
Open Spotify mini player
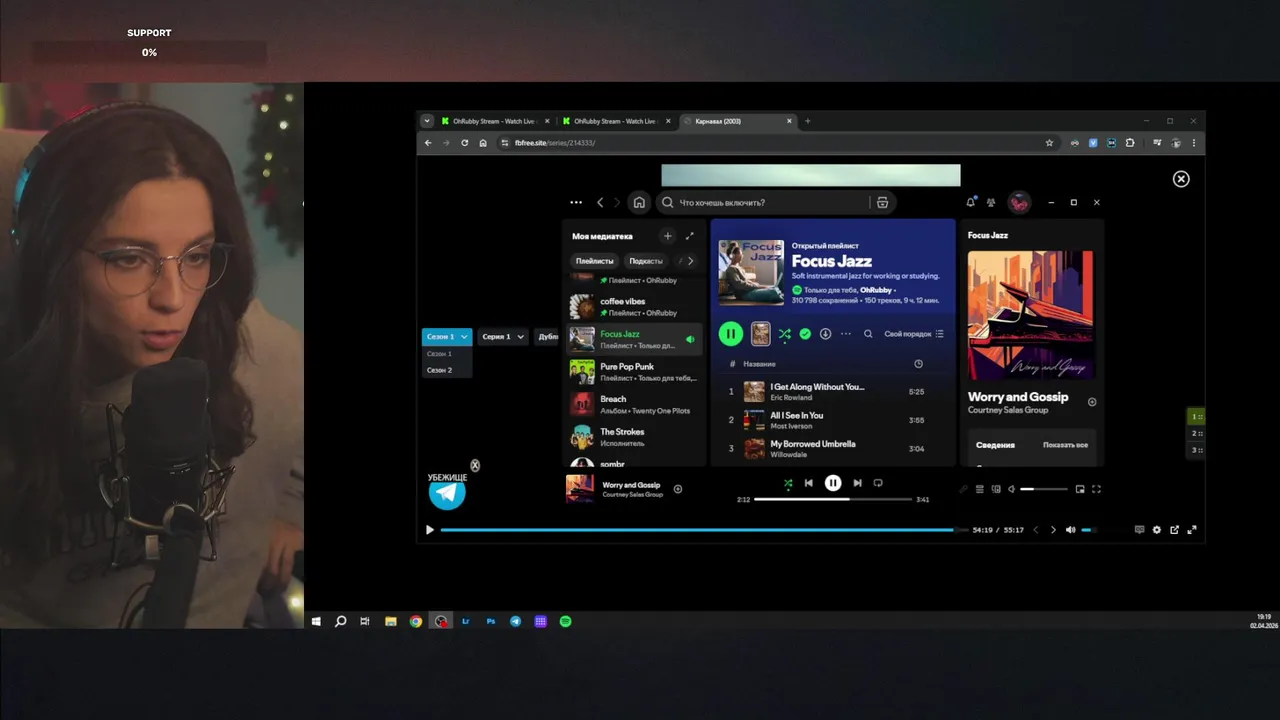tap(1080, 489)
